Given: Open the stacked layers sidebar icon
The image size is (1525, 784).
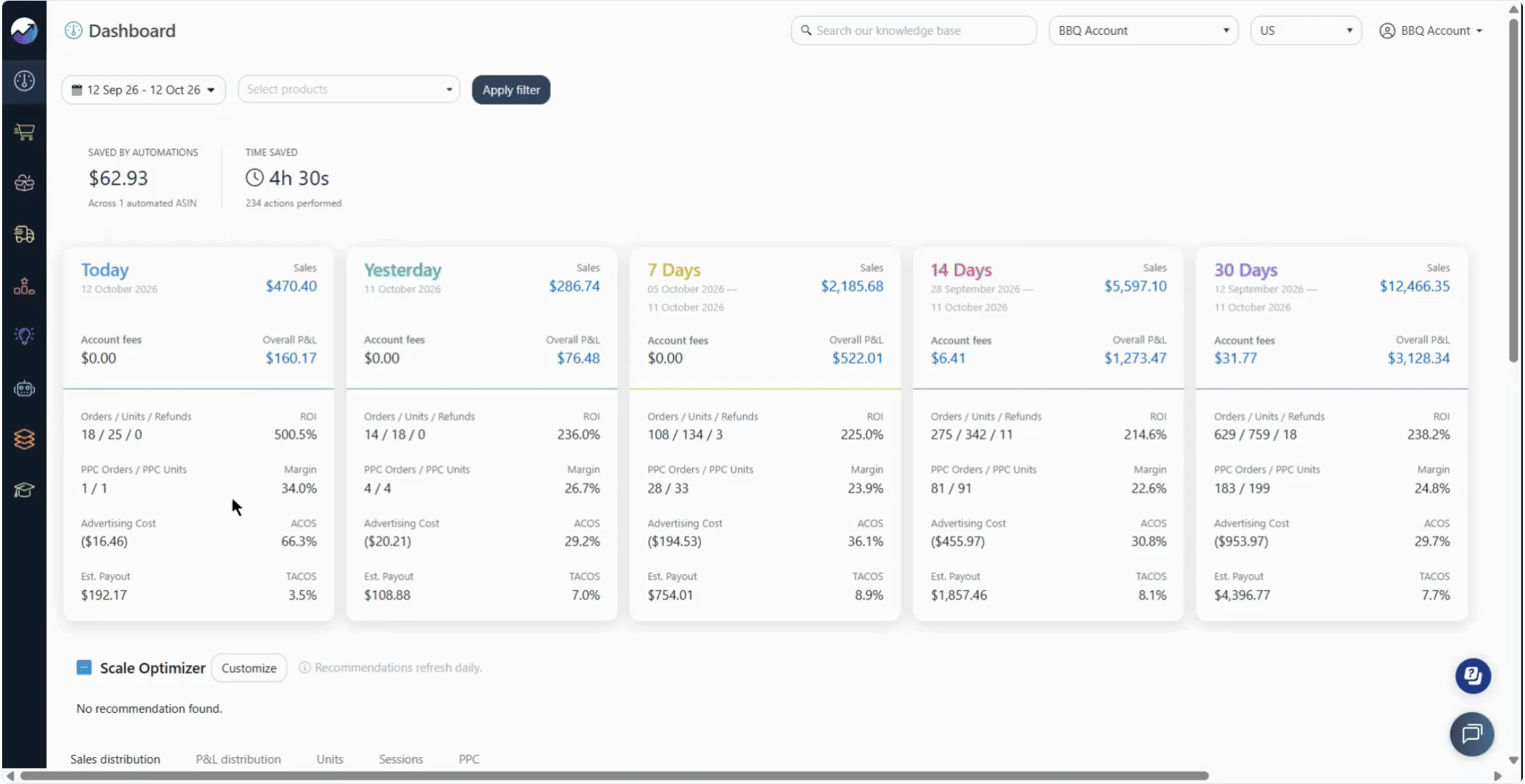Looking at the screenshot, I should coord(24,439).
